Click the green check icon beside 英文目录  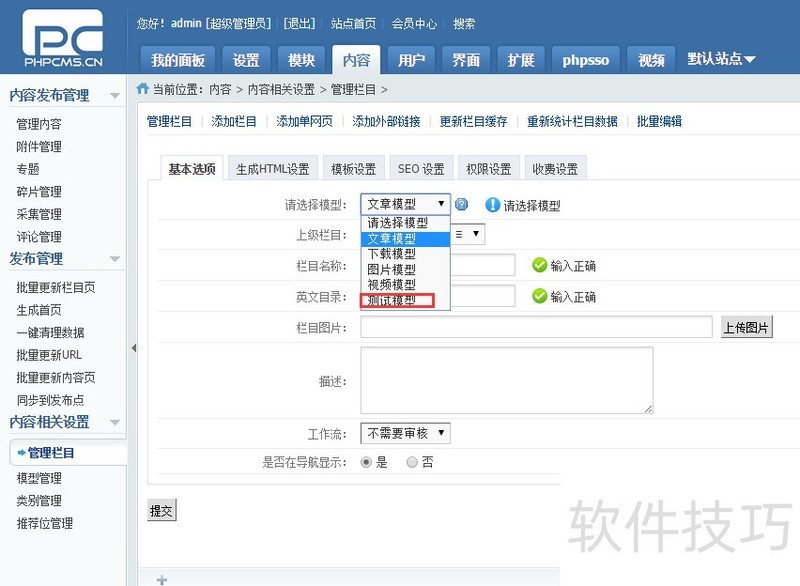click(x=539, y=296)
